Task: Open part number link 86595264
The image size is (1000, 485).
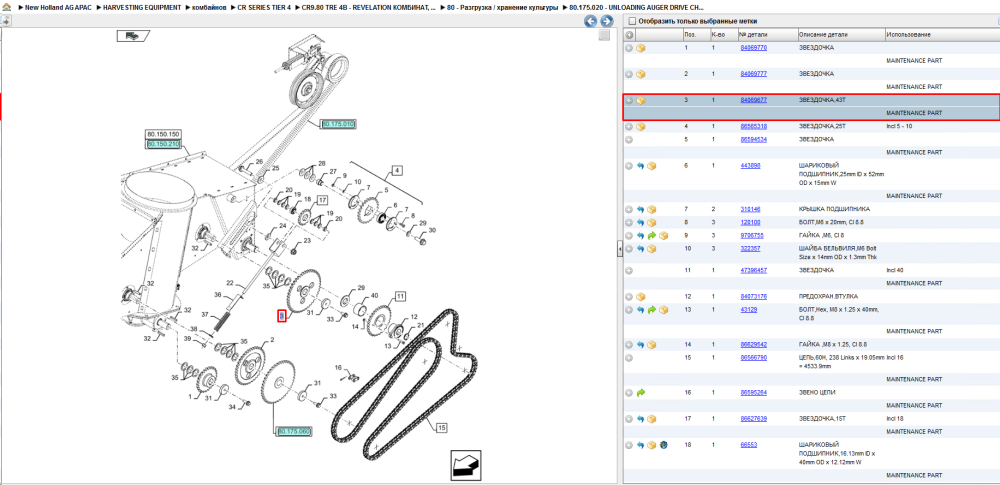Action: tap(753, 392)
